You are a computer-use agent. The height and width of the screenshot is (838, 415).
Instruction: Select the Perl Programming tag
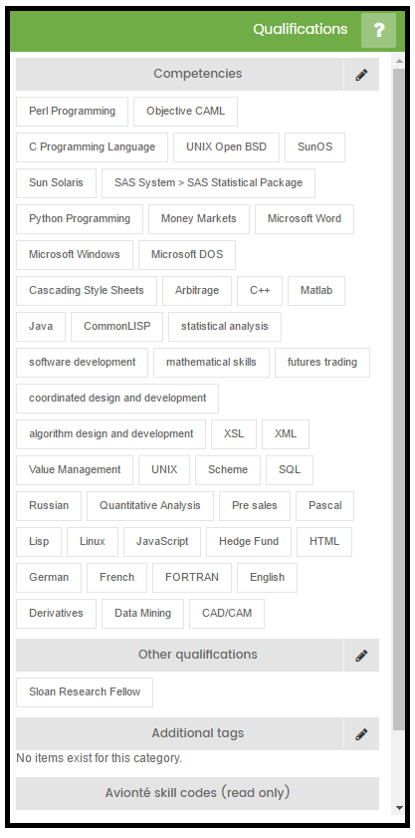point(72,111)
